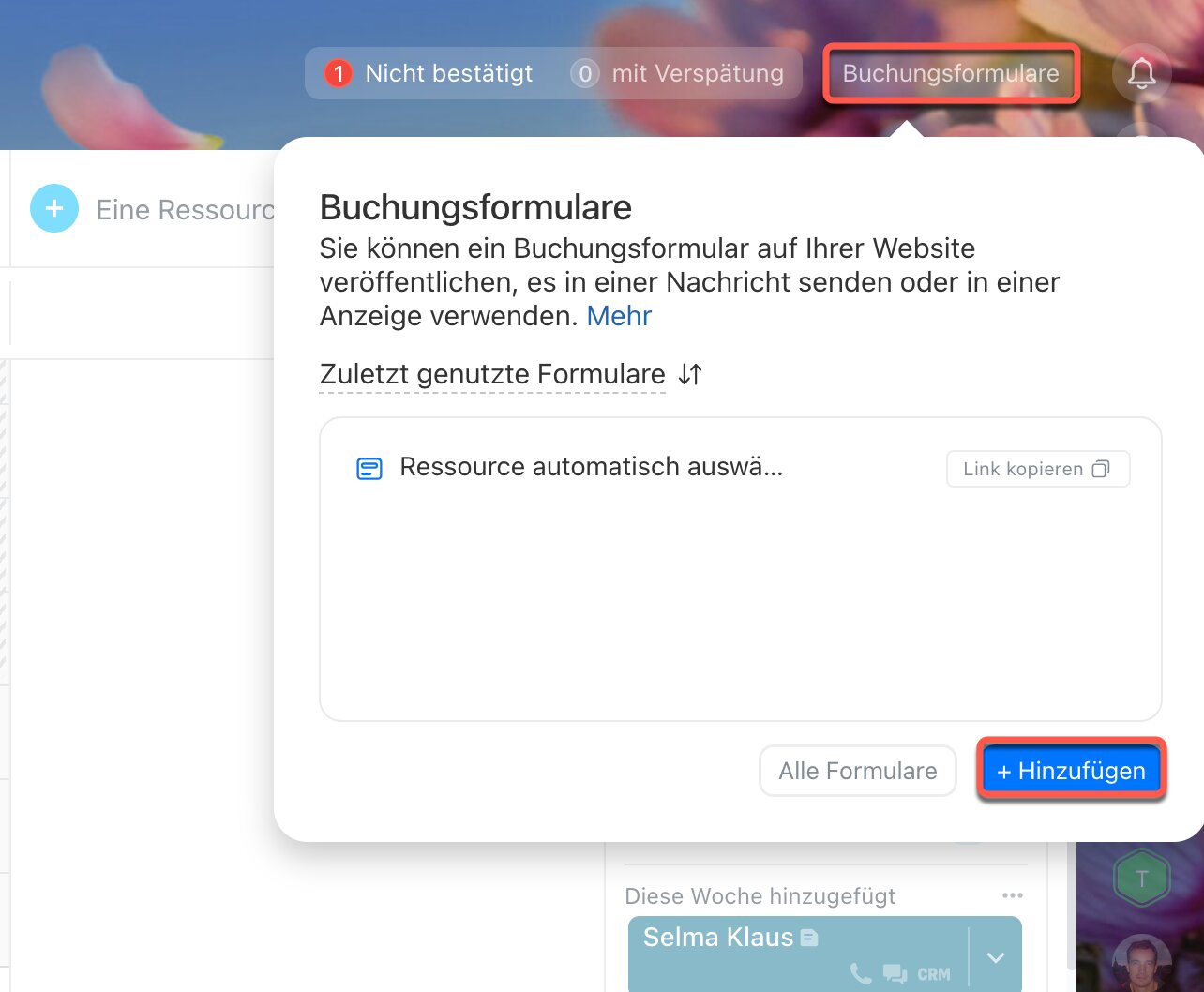Expand the Selma Klaus card chevron
This screenshot has height=992, width=1204.
tap(996, 957)
